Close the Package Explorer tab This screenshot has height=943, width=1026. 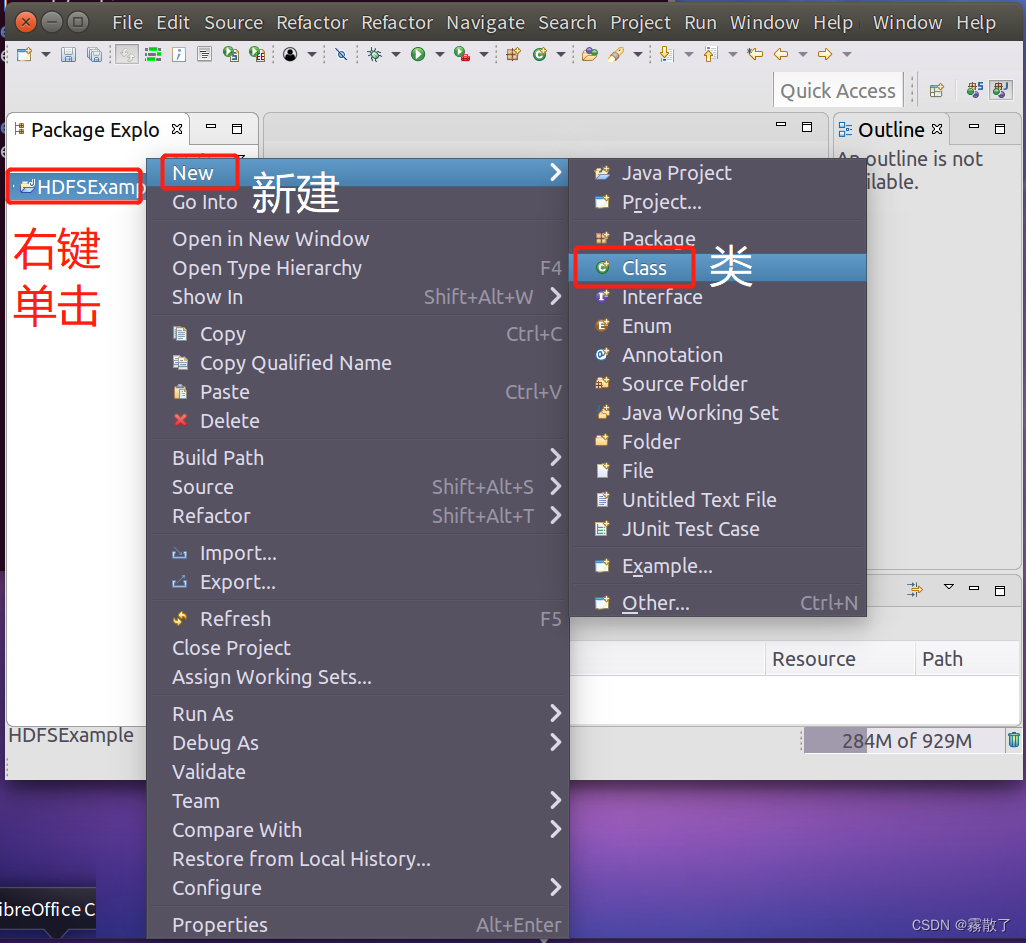coord(177,129)
